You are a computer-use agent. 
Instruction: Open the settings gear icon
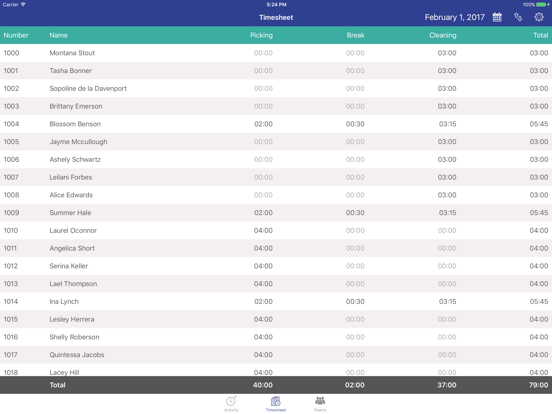(x=539, y=17)
